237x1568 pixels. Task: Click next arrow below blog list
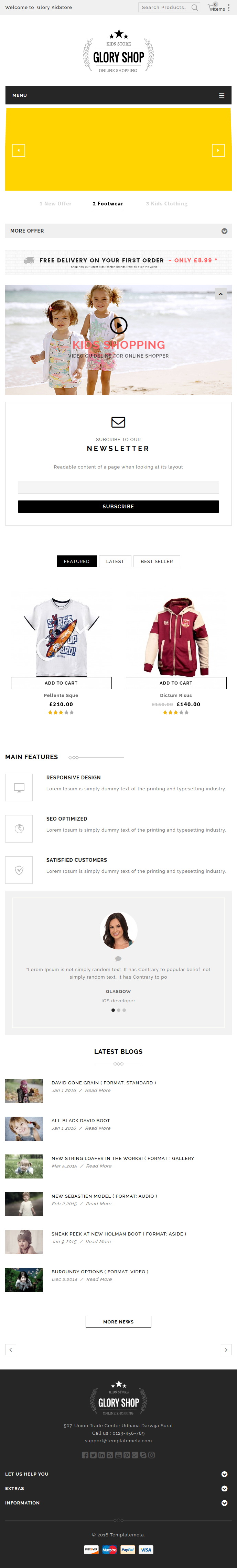pos(226,1350)
